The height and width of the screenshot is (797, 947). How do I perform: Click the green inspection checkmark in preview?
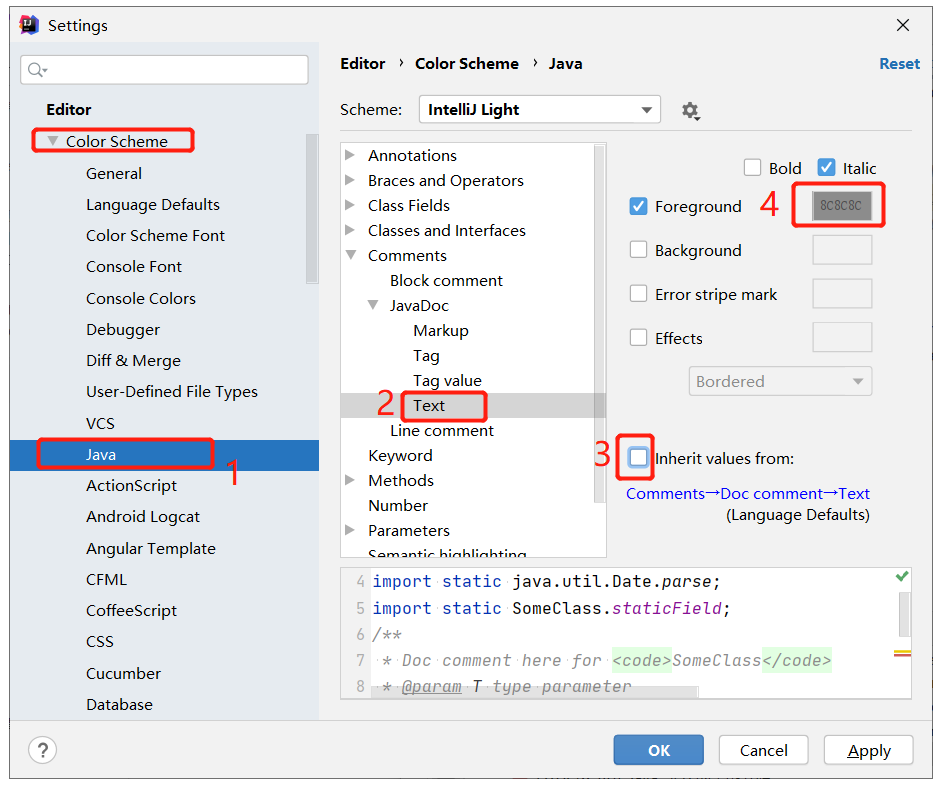(x=901, y=577)
